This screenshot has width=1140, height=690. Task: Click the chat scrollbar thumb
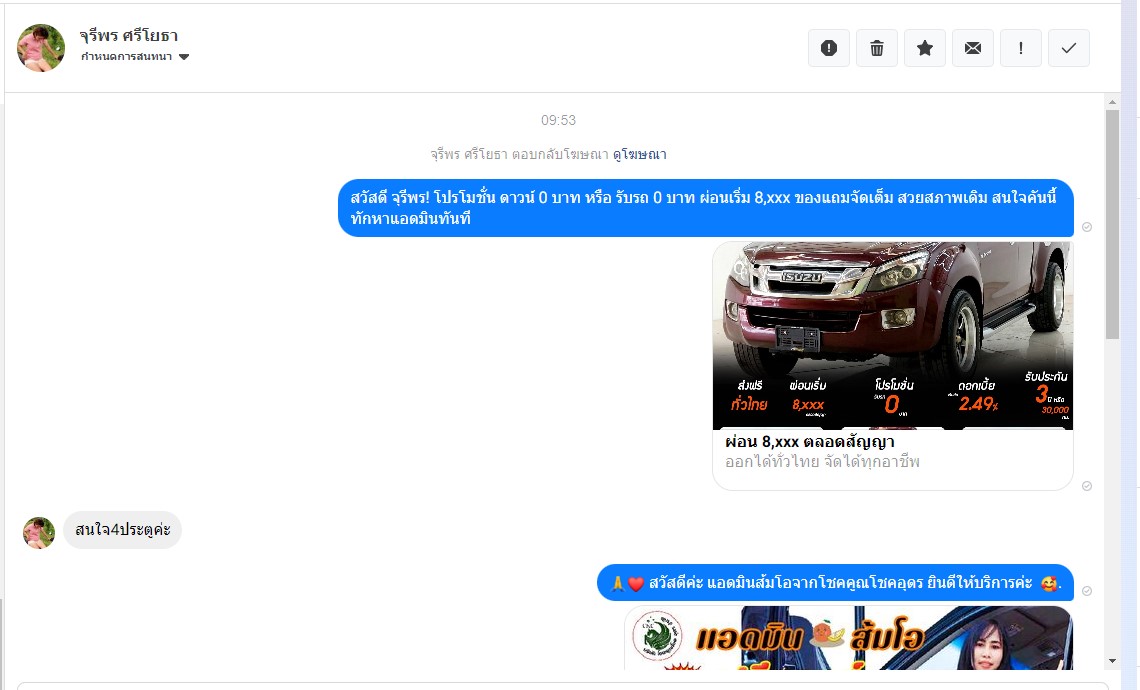click(1112, 224)
